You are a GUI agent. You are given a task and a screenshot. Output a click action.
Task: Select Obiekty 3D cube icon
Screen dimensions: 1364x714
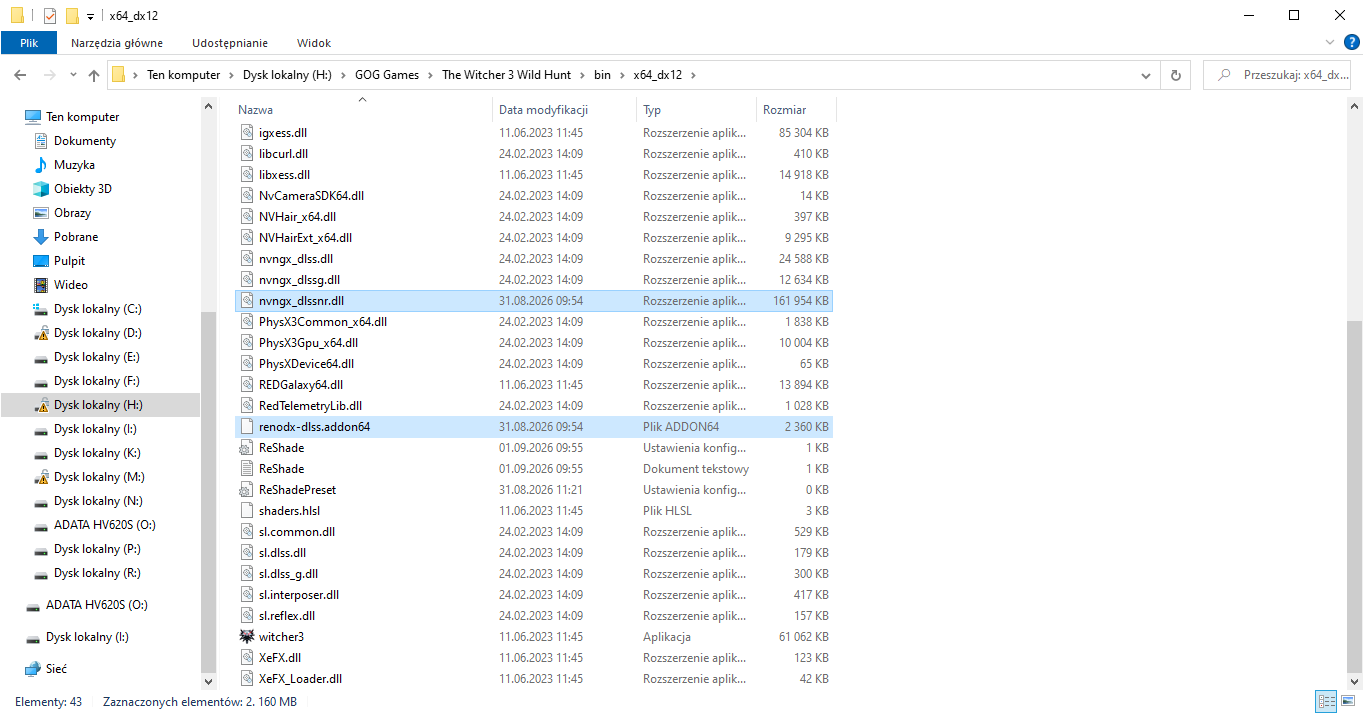pyautogui.click(x=41, y=189)
